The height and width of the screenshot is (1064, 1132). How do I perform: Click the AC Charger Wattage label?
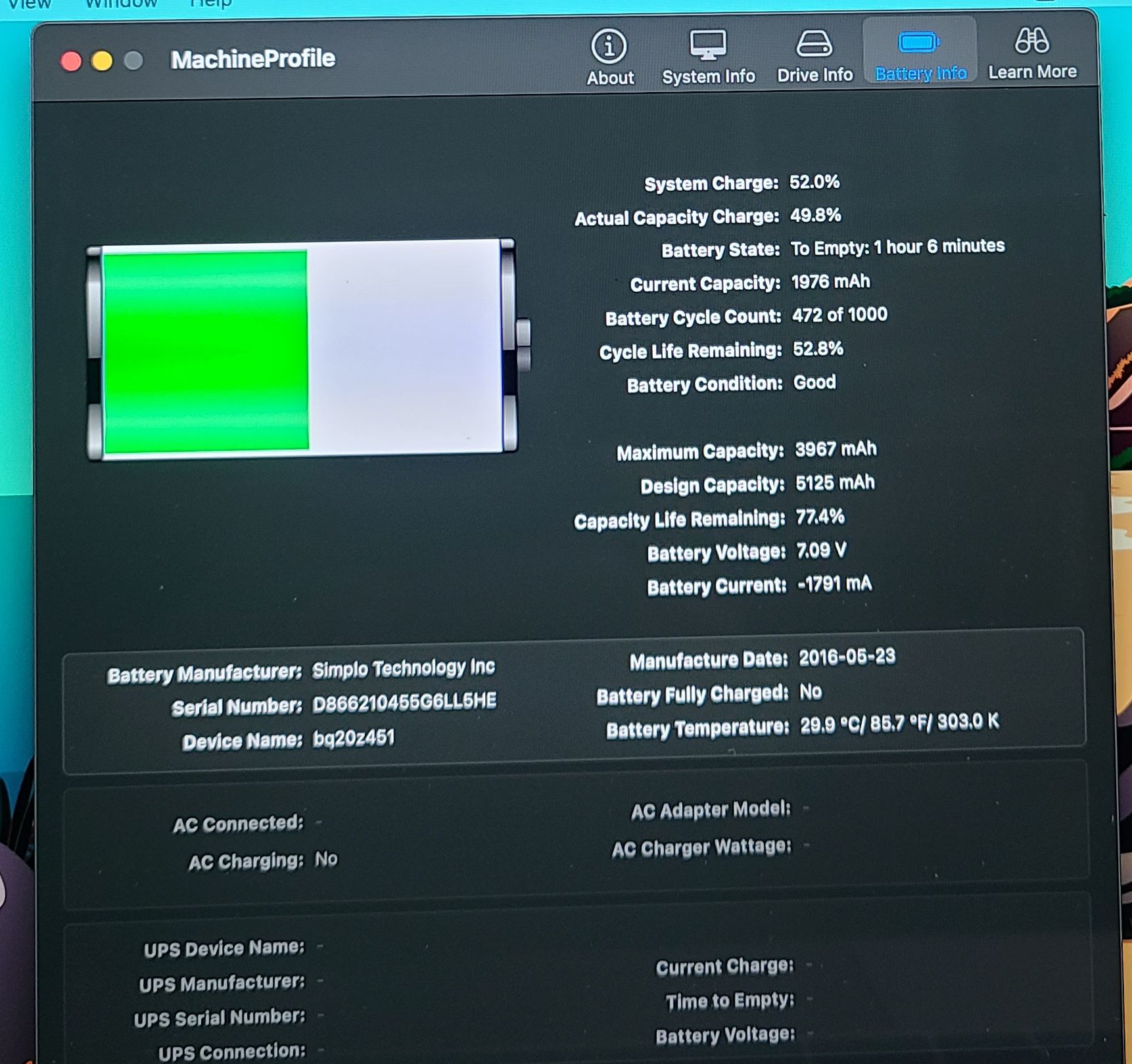[701, 847]
